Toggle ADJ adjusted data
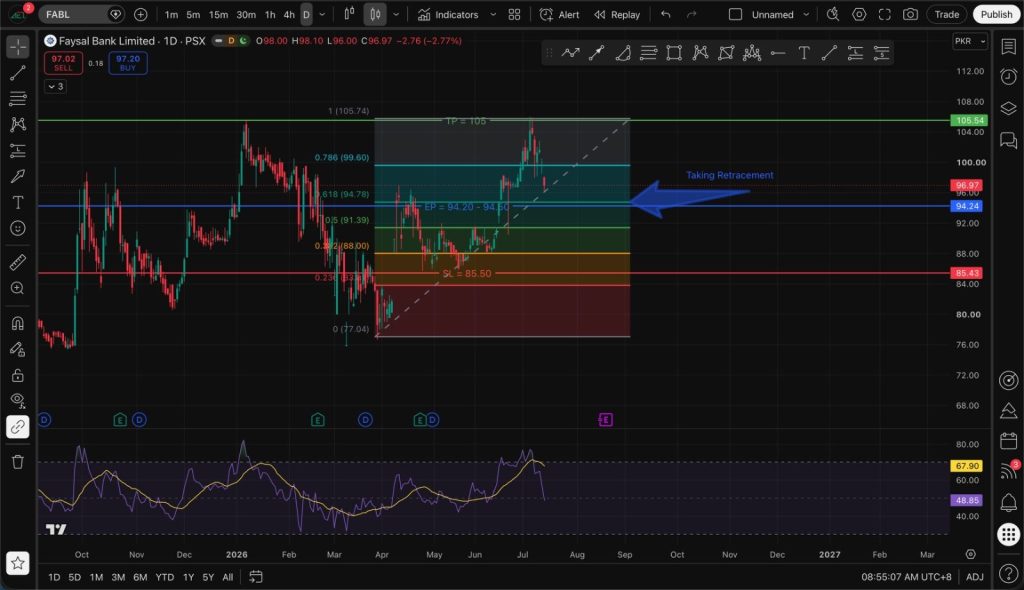The height and width of the screenshot is (590, 1024). (x=974, y=577)
